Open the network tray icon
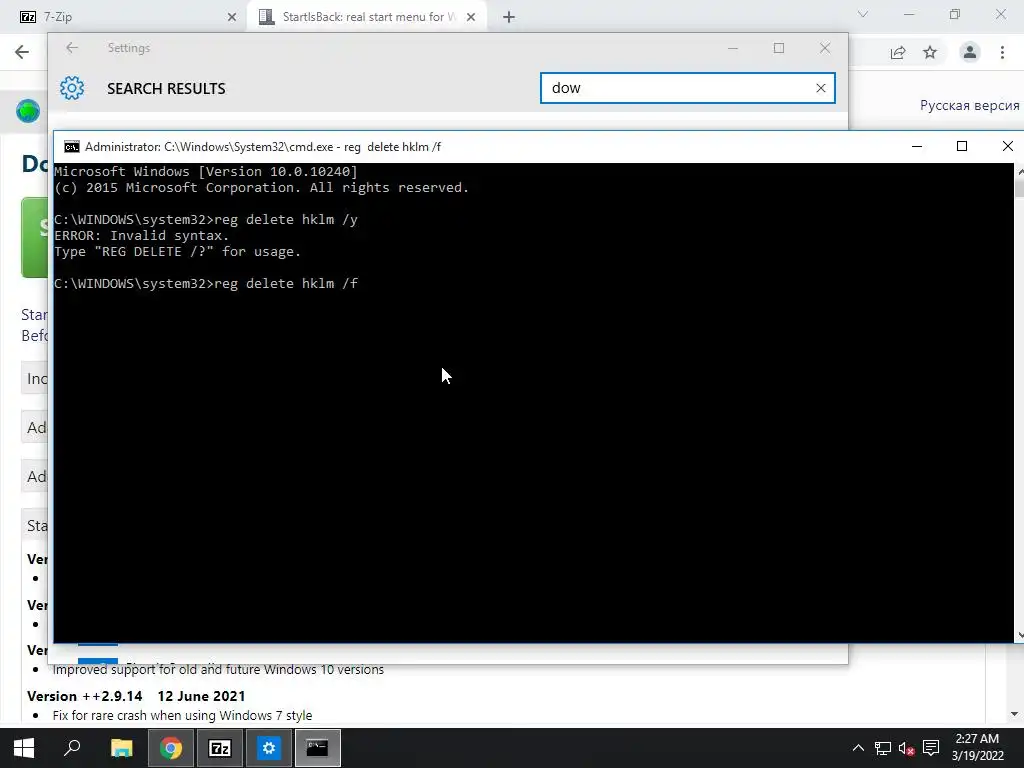 click(883, 748)
